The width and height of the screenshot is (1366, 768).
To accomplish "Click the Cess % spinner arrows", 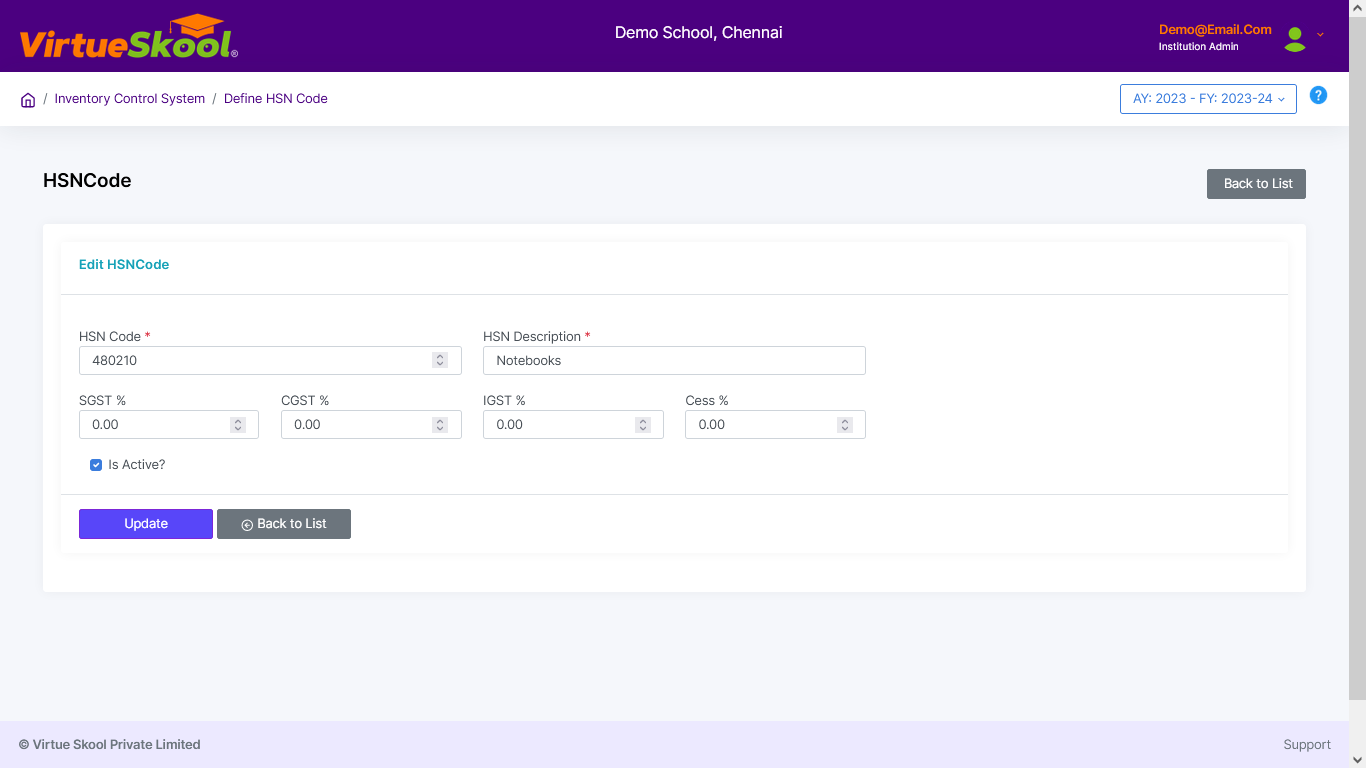I will (845, 424).
